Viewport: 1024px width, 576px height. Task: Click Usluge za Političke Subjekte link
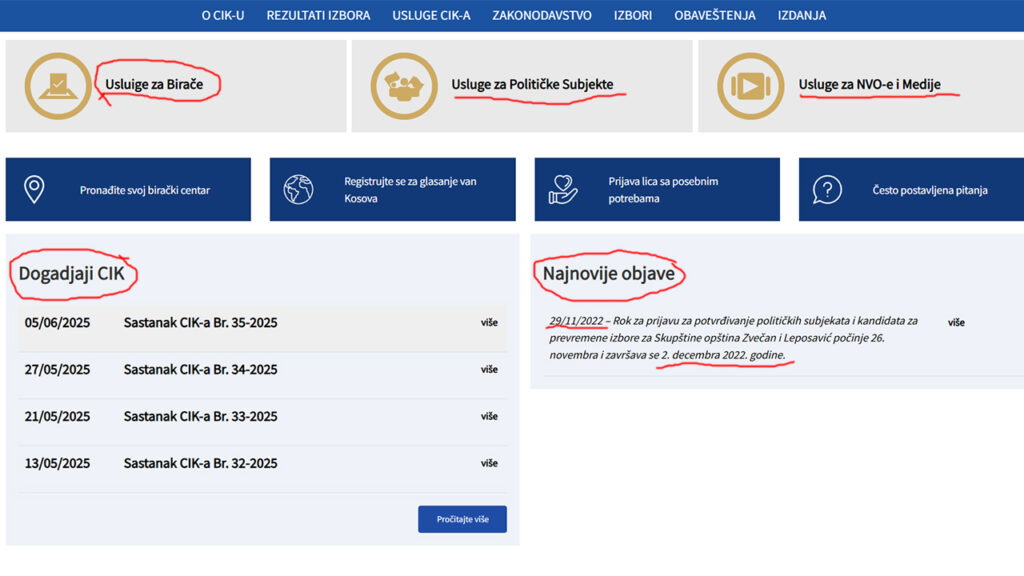click(532, 84)
